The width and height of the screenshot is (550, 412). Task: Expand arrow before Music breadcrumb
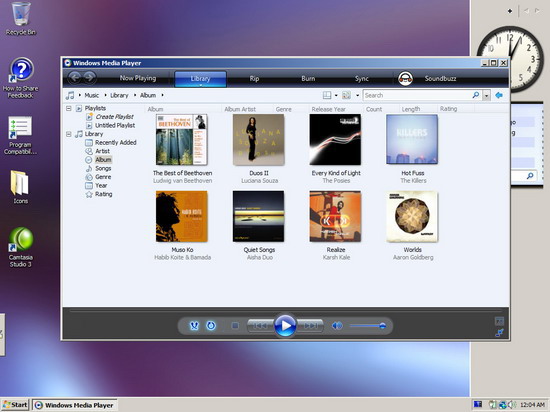click(x=80, y=95)
